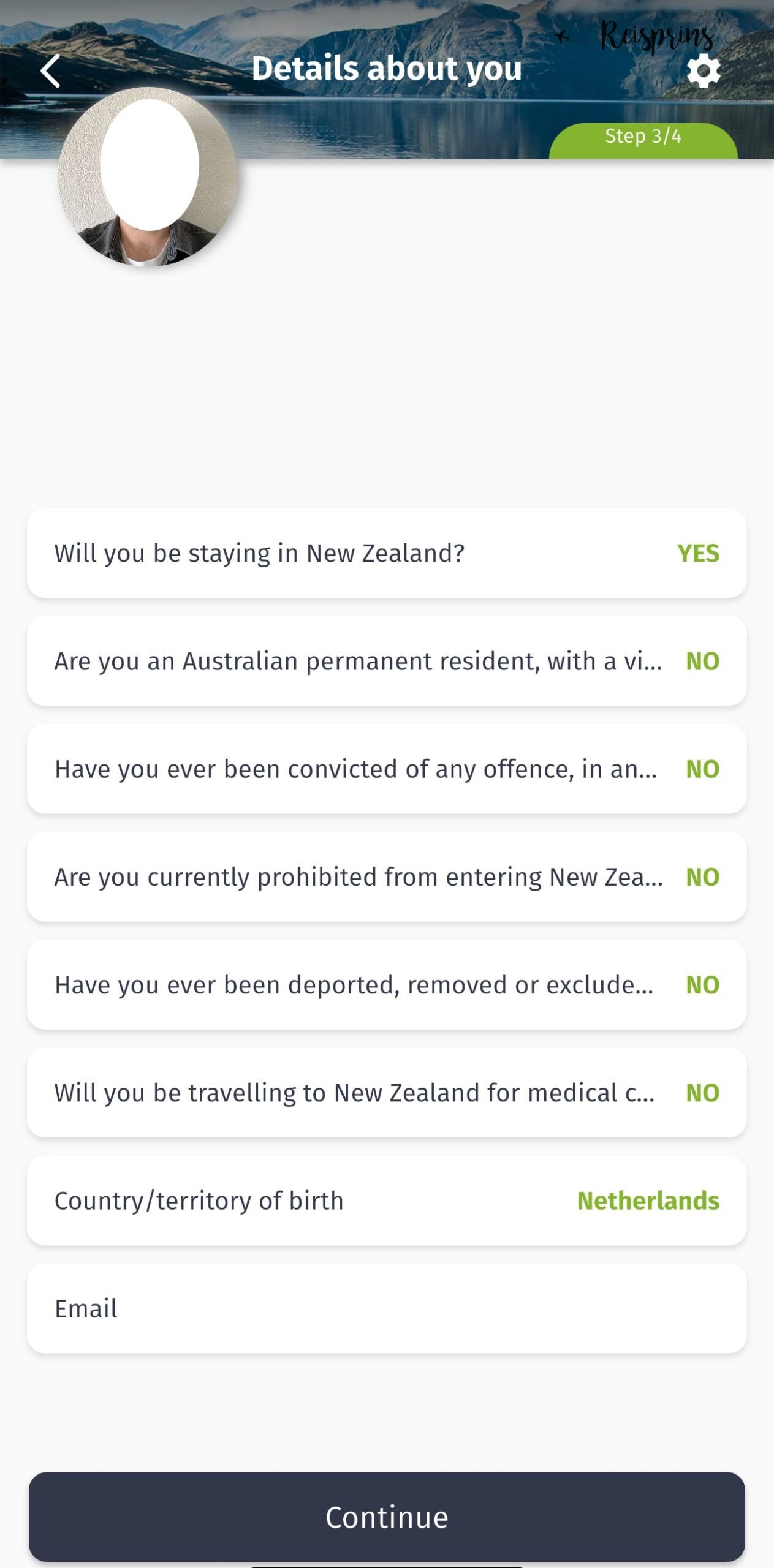Toggle the YES answer for staying in New Zealand
774x1568 pixels.
tap(698, 553)
